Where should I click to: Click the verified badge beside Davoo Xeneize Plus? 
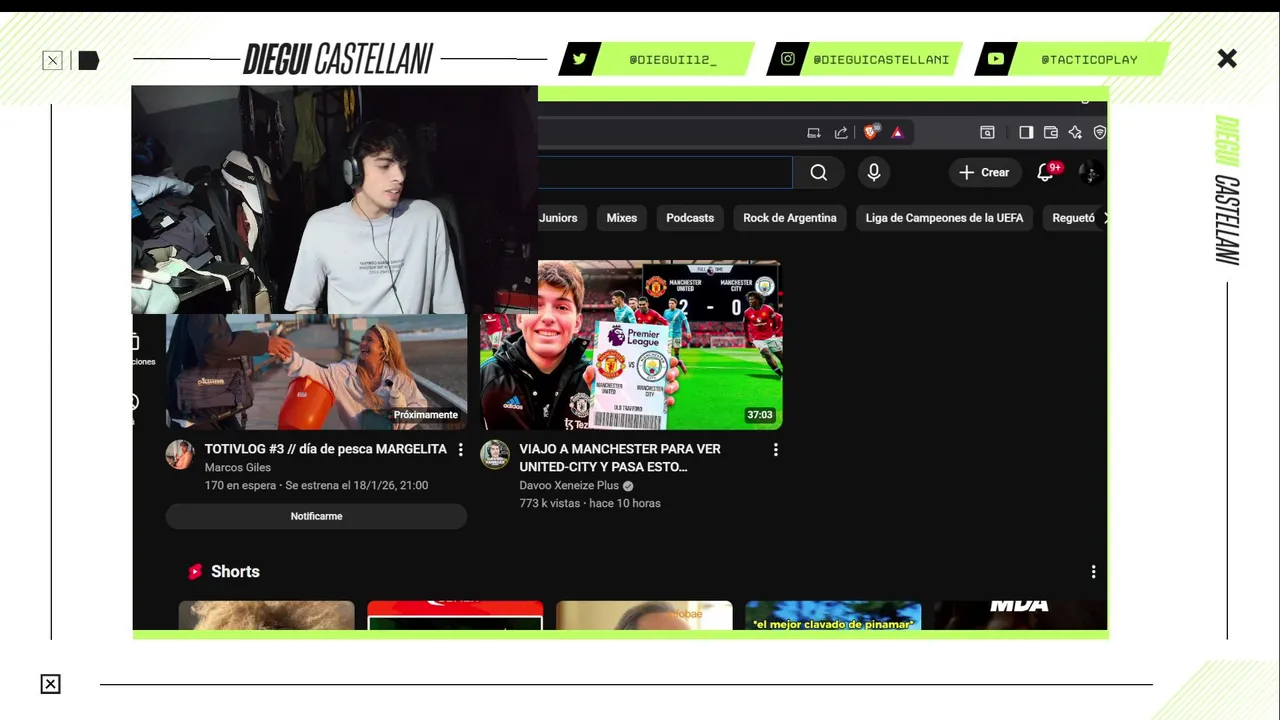[x=628, y=486]
